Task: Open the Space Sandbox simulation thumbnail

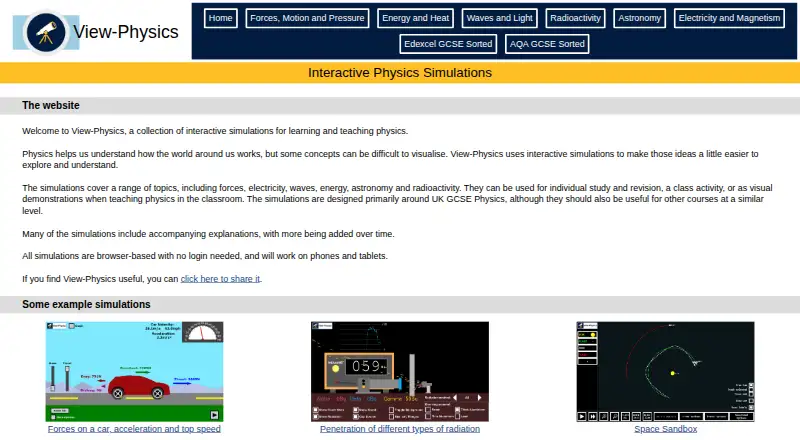Action: pos(665,372)
